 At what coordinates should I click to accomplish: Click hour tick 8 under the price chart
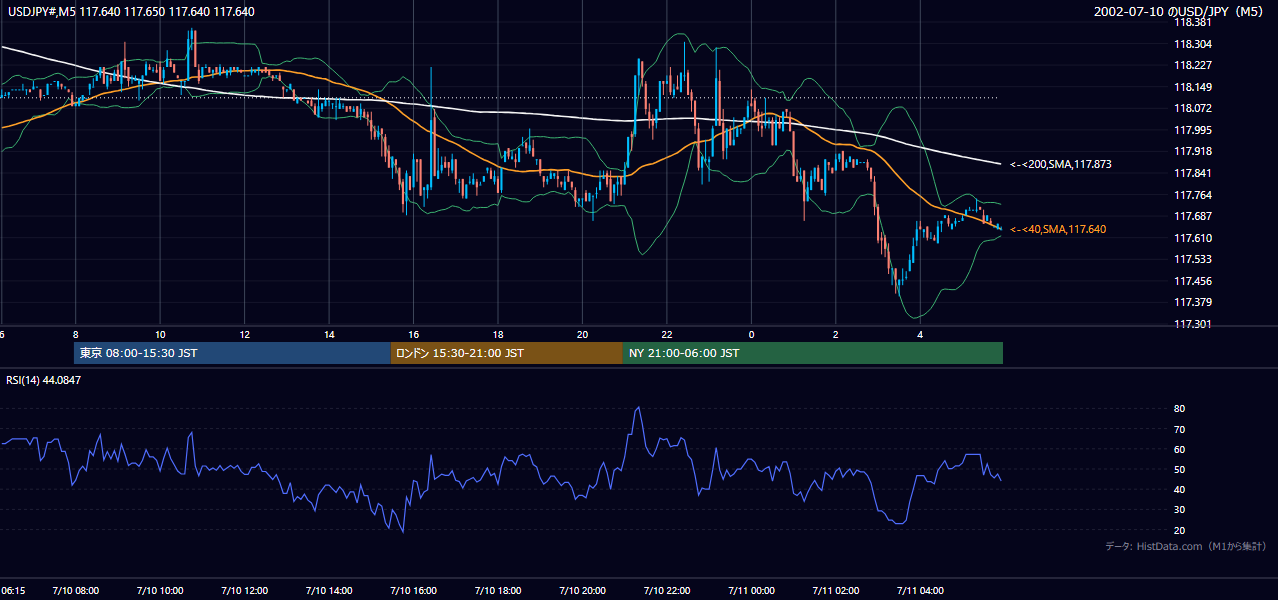(x=75, y=334)
